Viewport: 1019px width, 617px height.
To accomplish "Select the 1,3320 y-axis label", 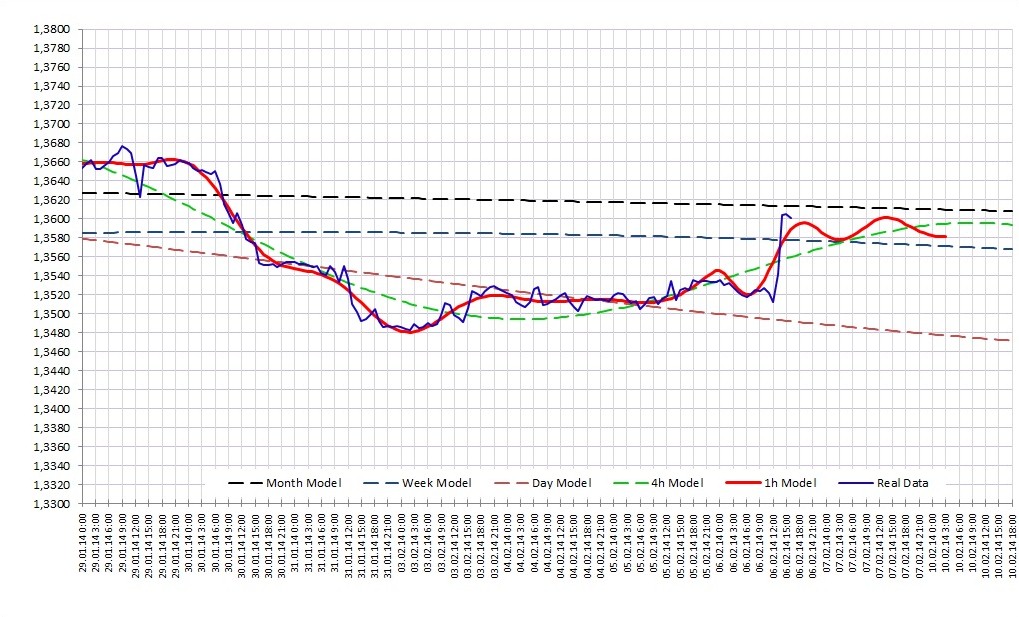I will (51, 484).
